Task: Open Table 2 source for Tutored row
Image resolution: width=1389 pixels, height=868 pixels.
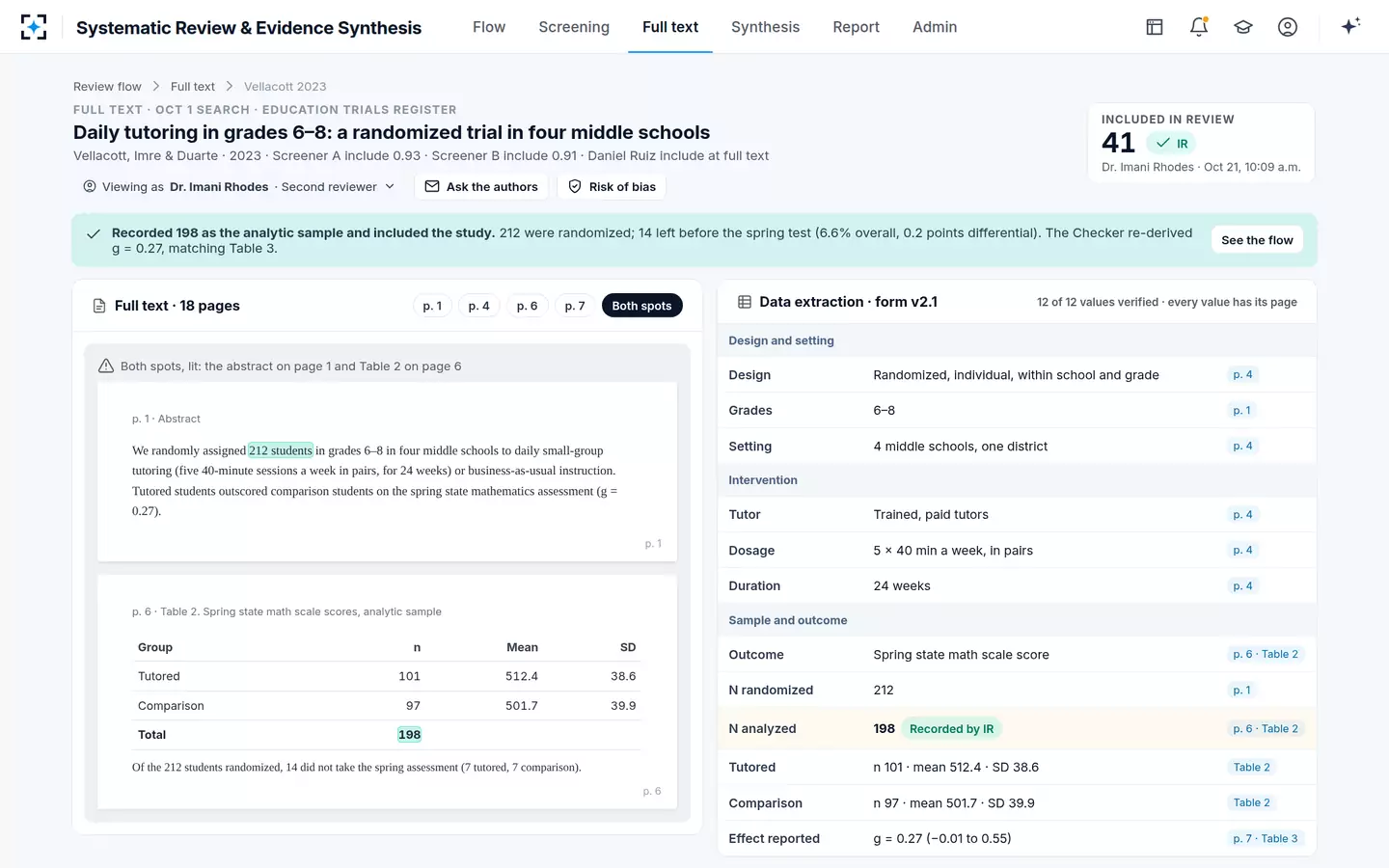Action: coord(1251,767)
